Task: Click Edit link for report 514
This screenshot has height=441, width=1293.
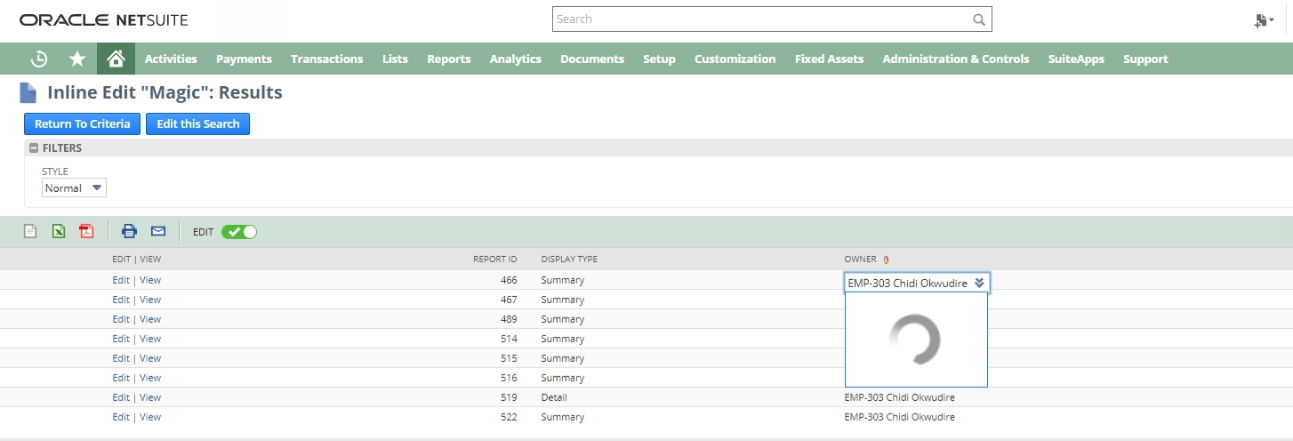Action: tap(121, 339)
